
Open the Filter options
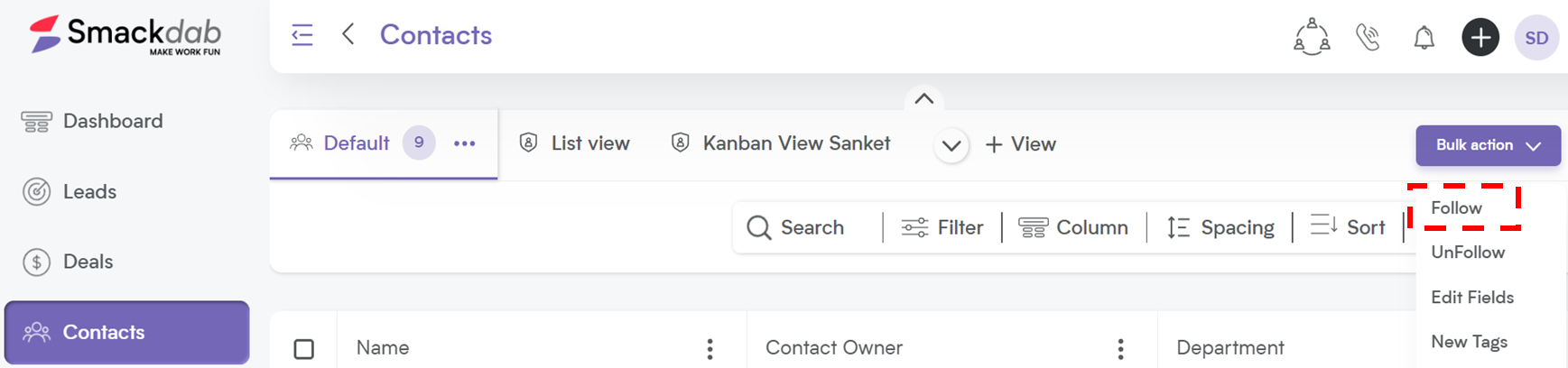coord(942,227)
